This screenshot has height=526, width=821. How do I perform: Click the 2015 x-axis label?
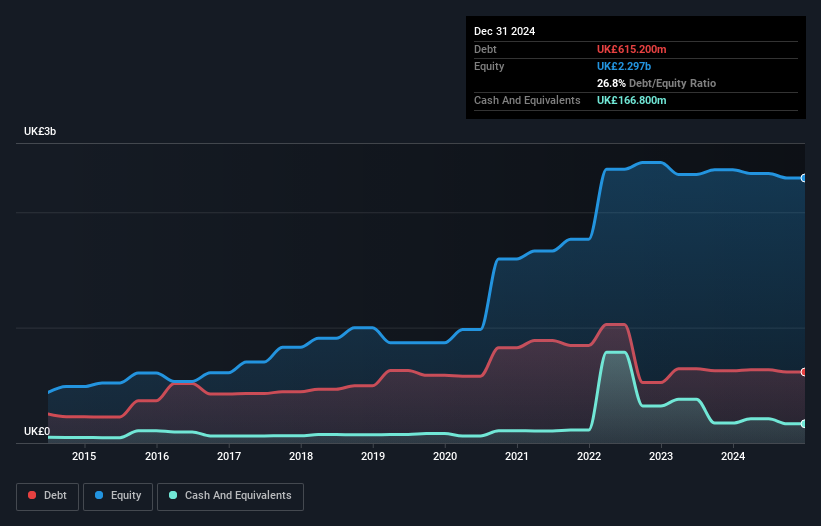[x=84, y=456]
